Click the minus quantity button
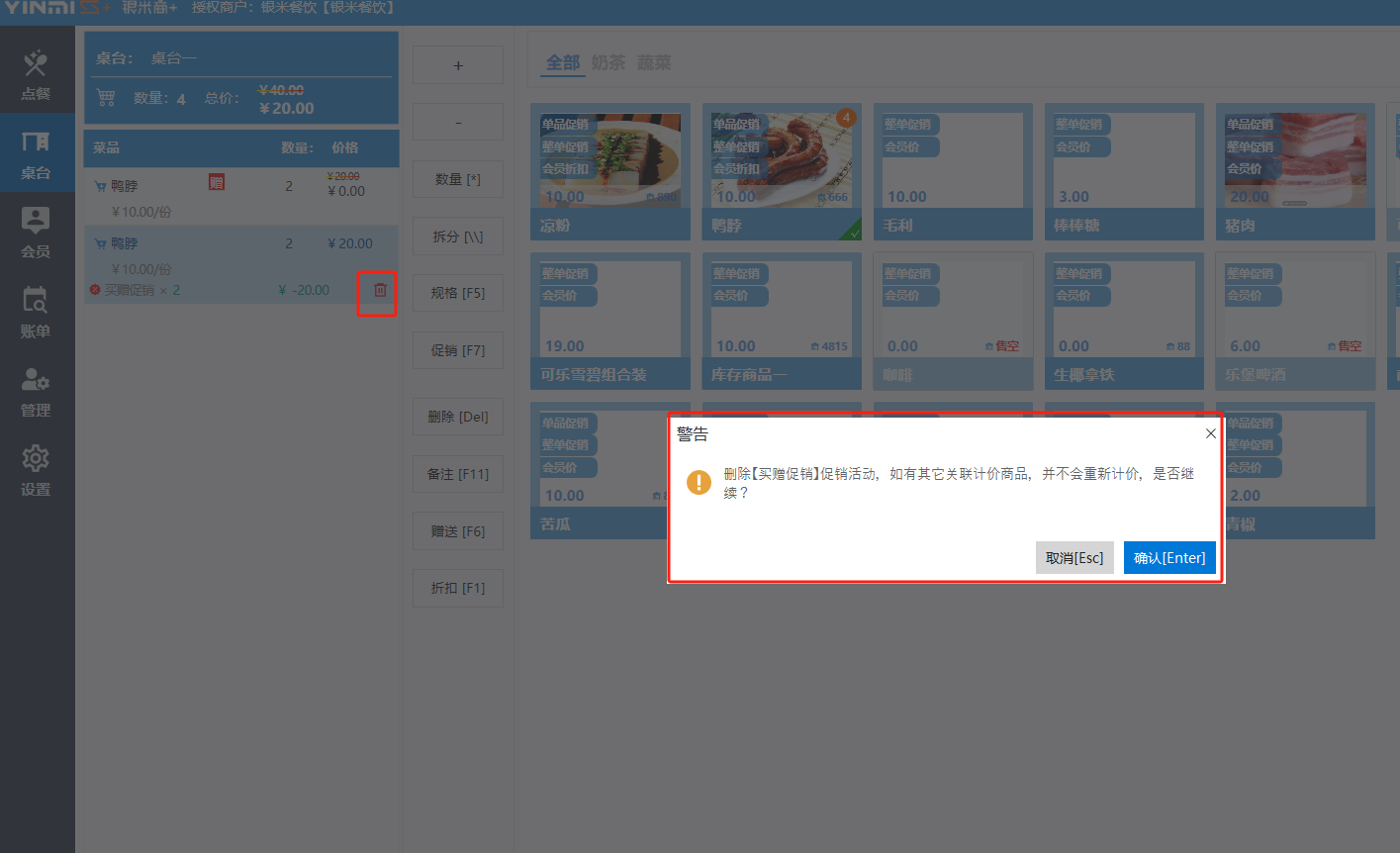Viewport: 1400px width, 853px height. (457, 123)
